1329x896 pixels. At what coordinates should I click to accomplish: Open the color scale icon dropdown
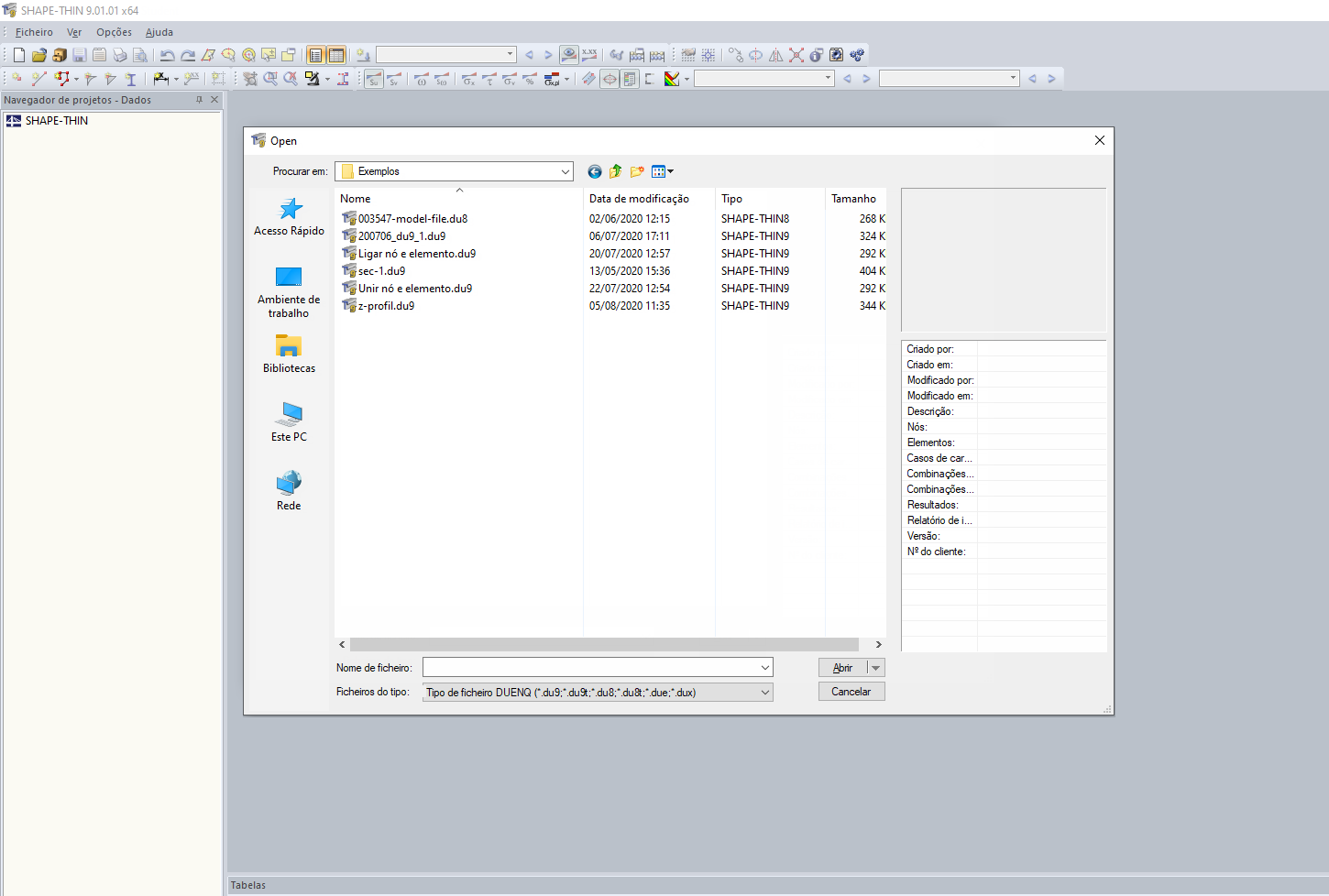686,79
